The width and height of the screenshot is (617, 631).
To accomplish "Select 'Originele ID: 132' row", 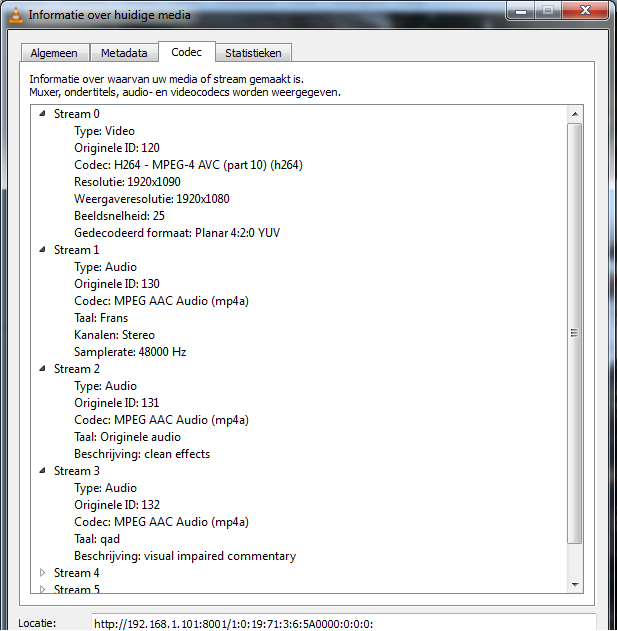I will pos(117,505).
